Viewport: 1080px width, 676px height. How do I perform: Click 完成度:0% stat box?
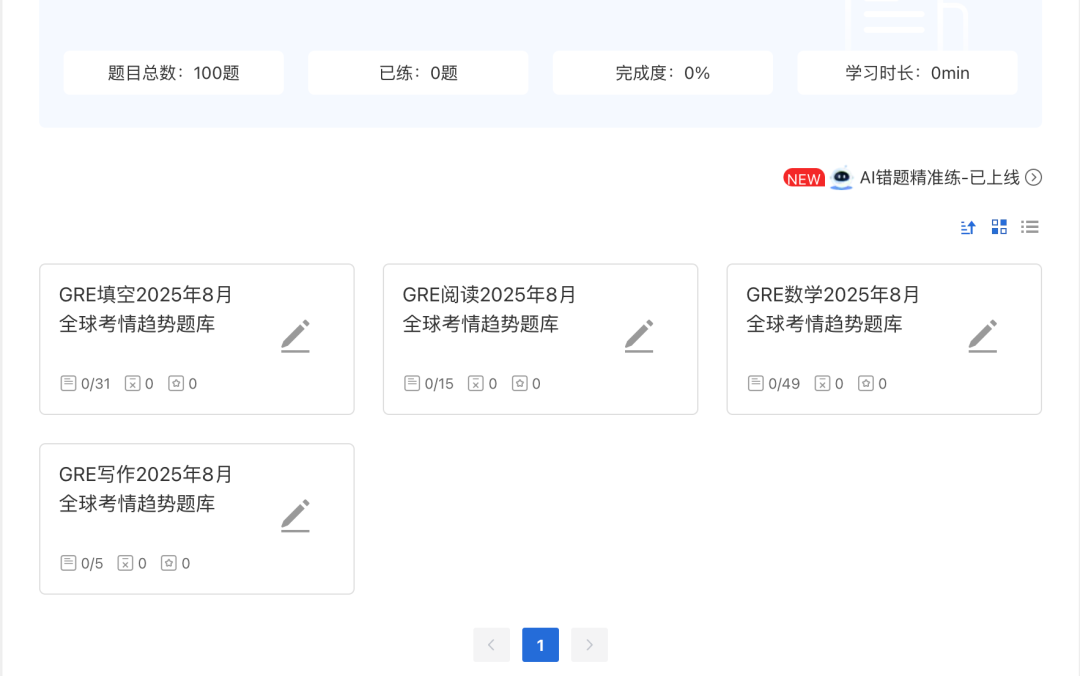click(663, 73)
